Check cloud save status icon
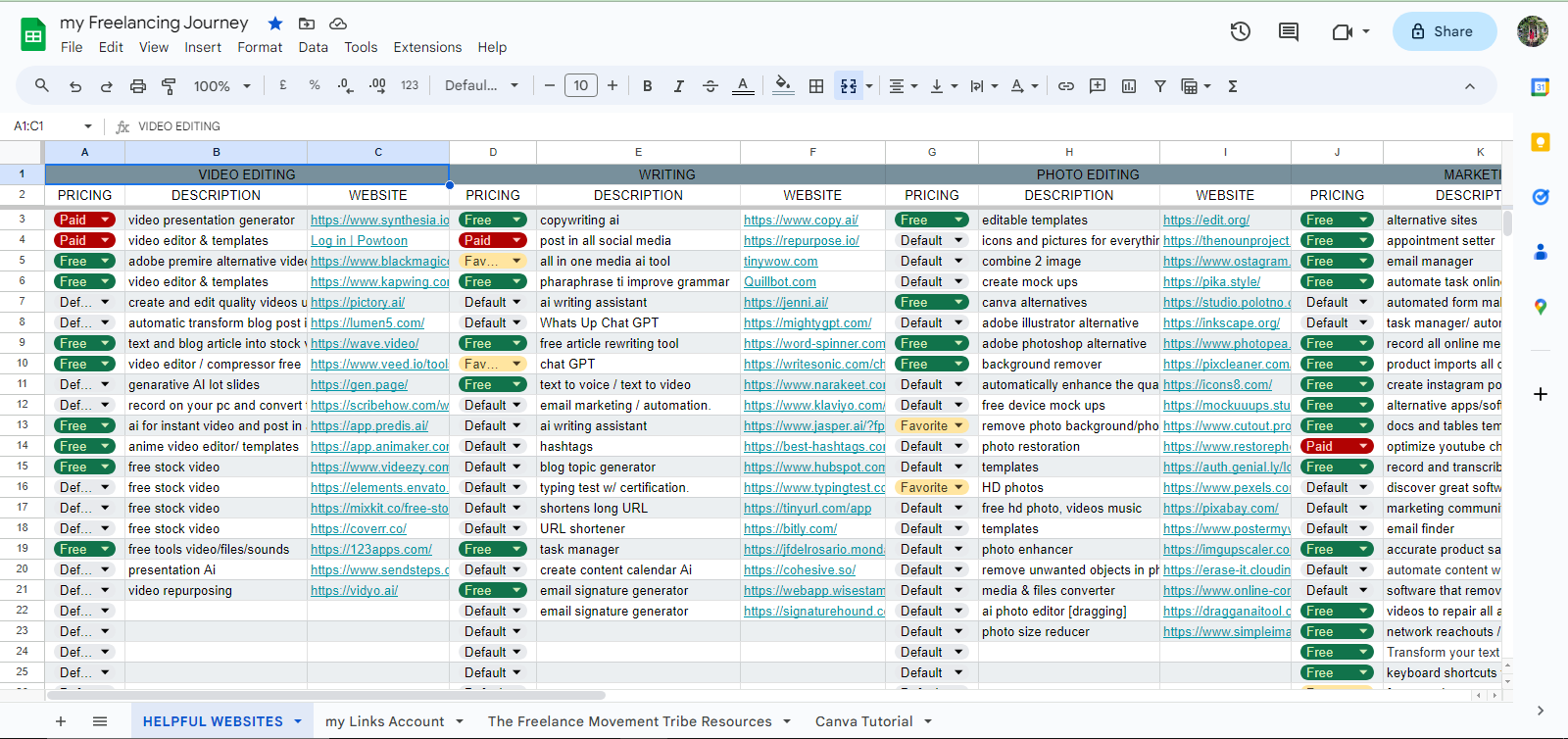The height and width of the screenshot is (739, 1568). point(338,24)
